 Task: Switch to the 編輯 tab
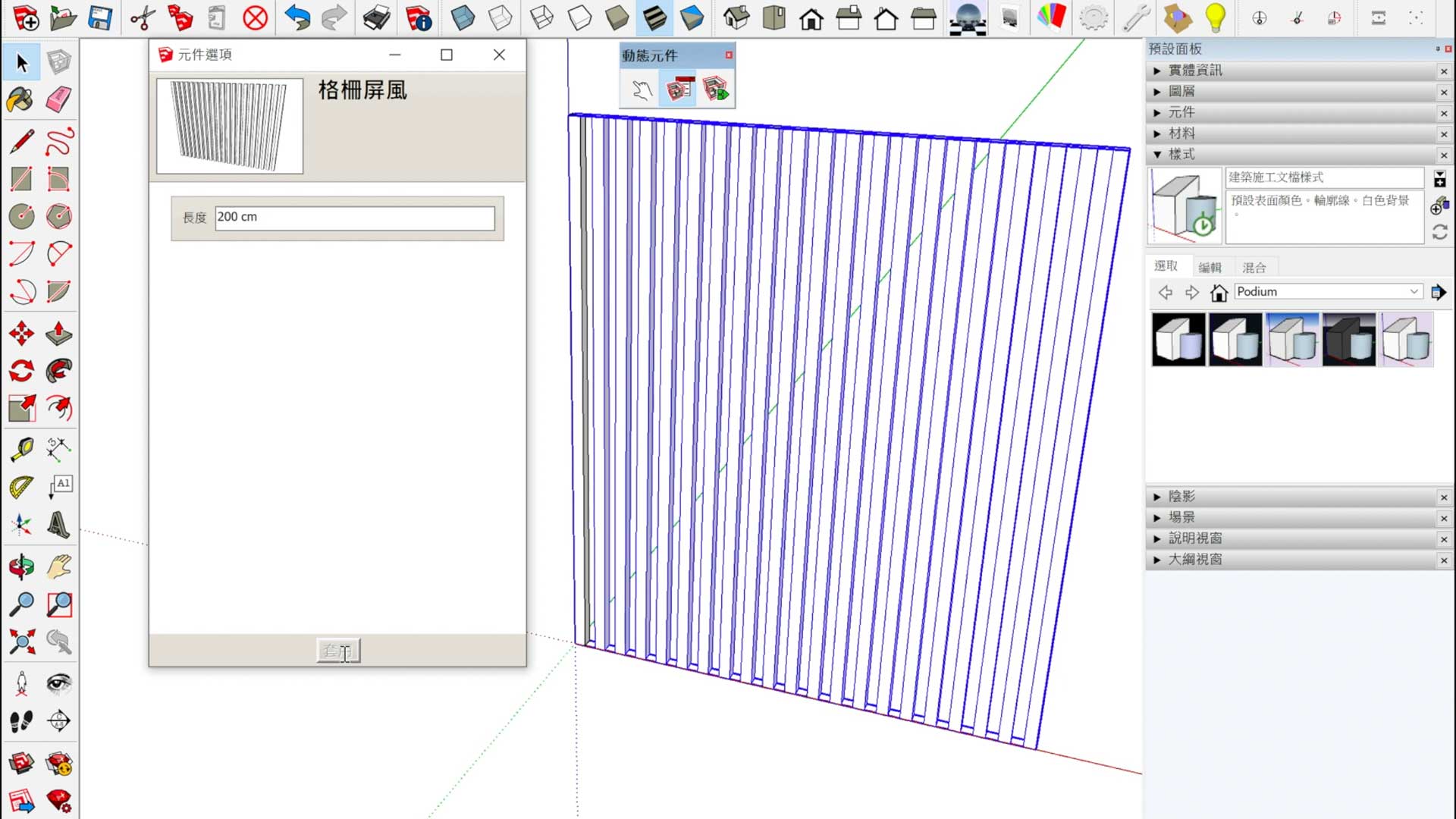tap(1210, 268)
